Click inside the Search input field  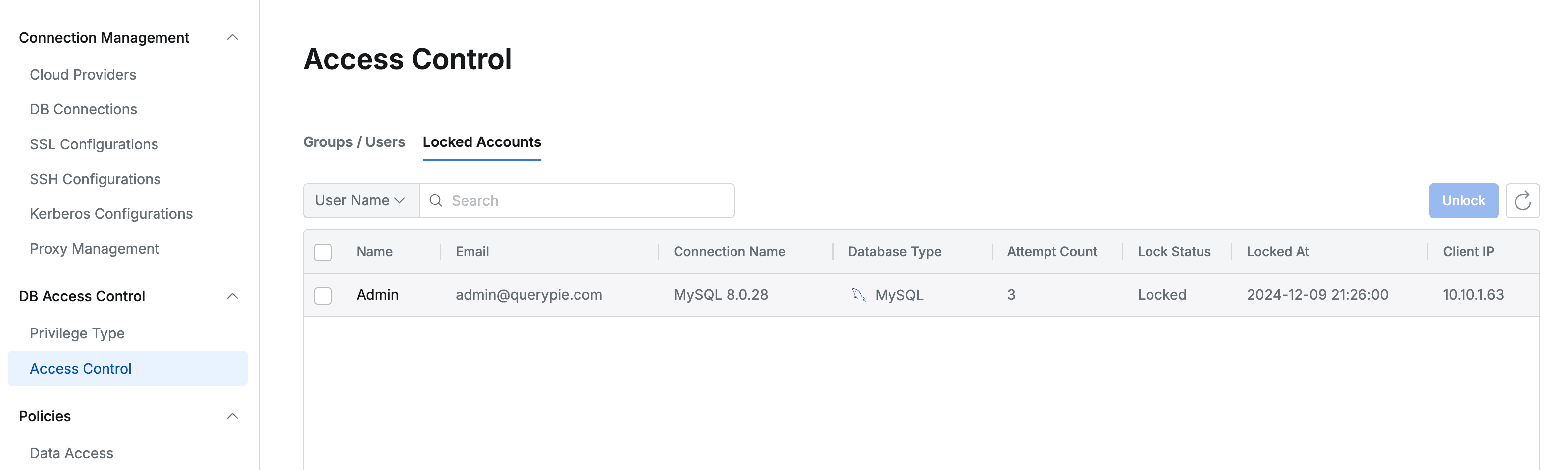click(x=578, y=200)
